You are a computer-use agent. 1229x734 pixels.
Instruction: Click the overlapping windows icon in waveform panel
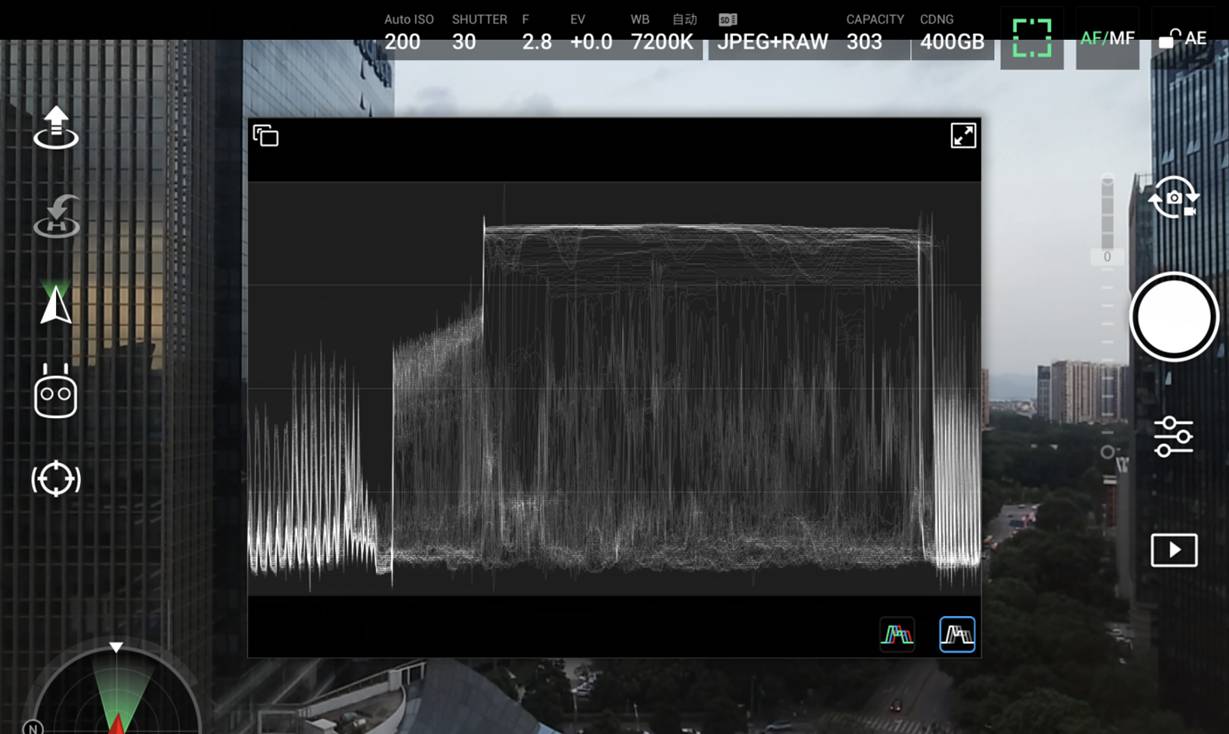[x=266, y=136]
